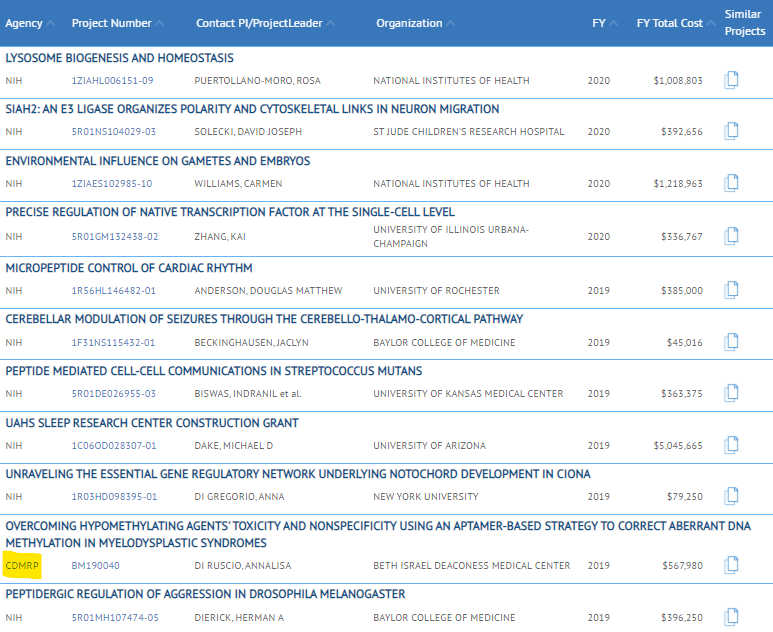Select PI name DAKE, MICHAEL D
Image resolution: width=773 pixels, height=632 pixels.
click(234, 446)
